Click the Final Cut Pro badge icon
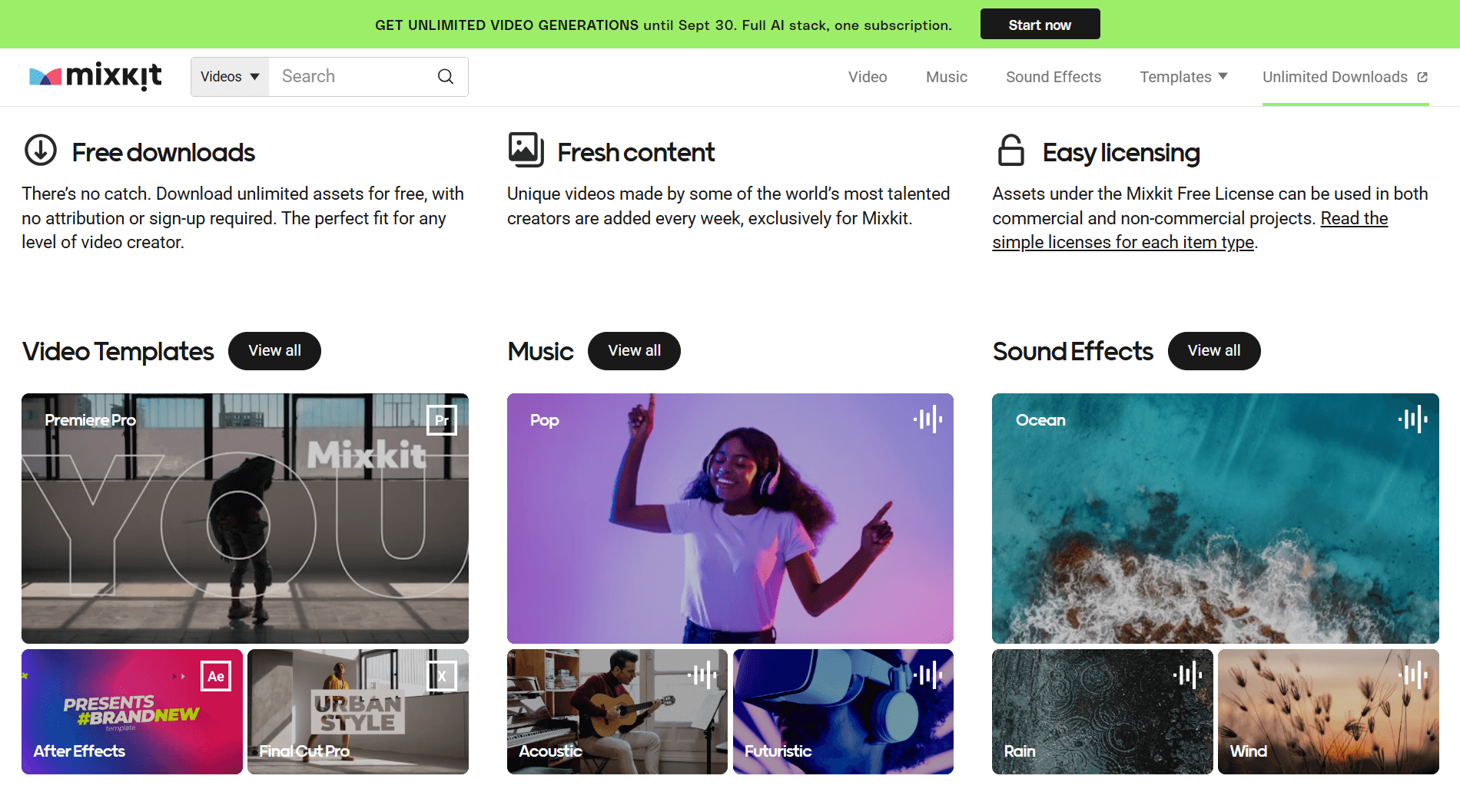1460x812 pixels. 442,676
